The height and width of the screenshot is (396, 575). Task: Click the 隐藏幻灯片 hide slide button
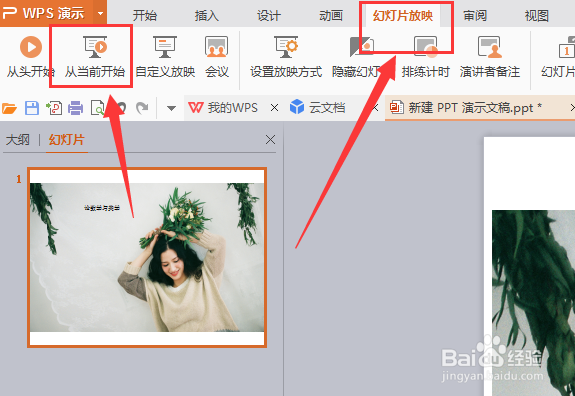tap(361, 56)
